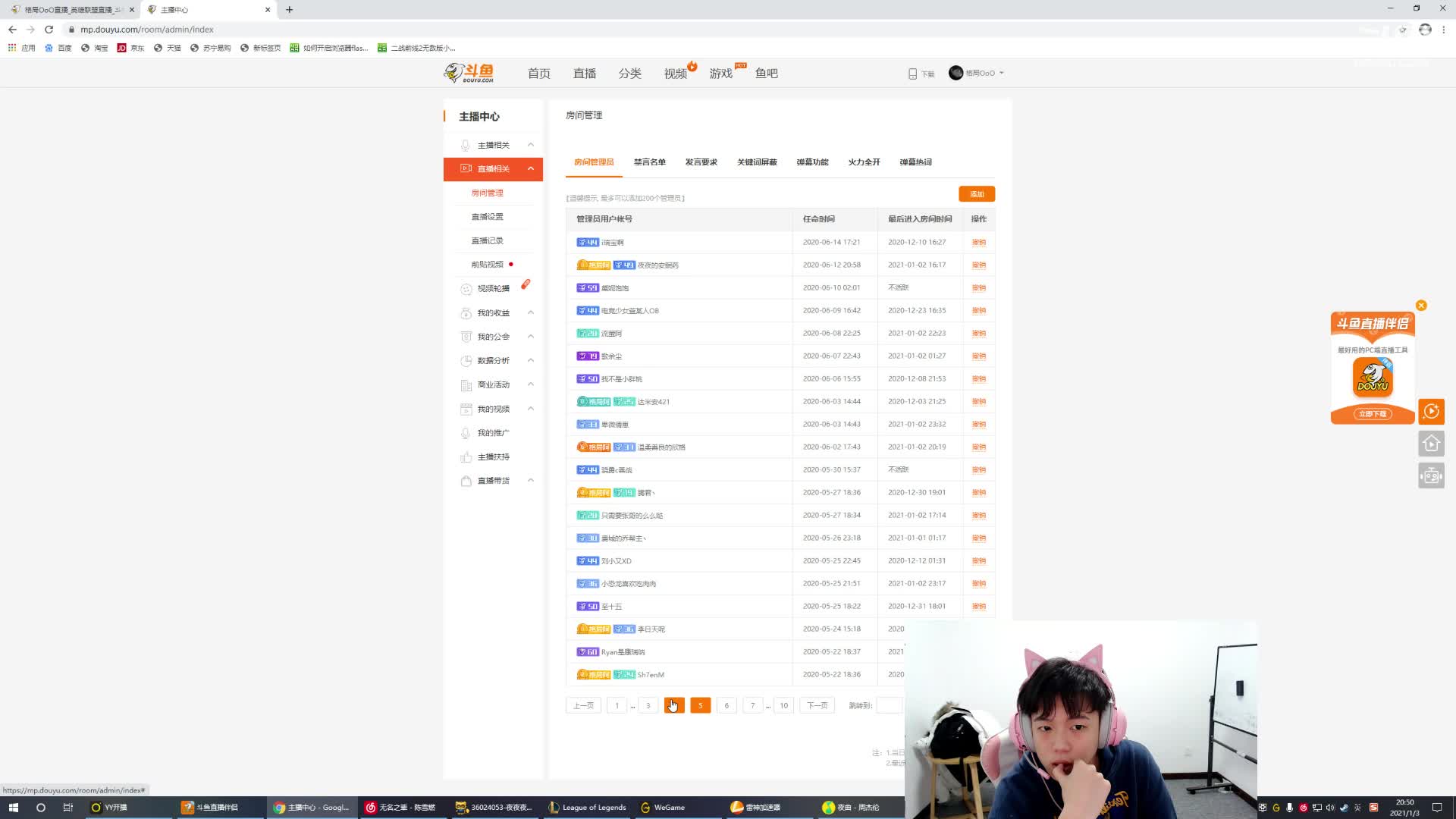Click the Douyu logo icon
1456x819 pixels.
point(469,73)
